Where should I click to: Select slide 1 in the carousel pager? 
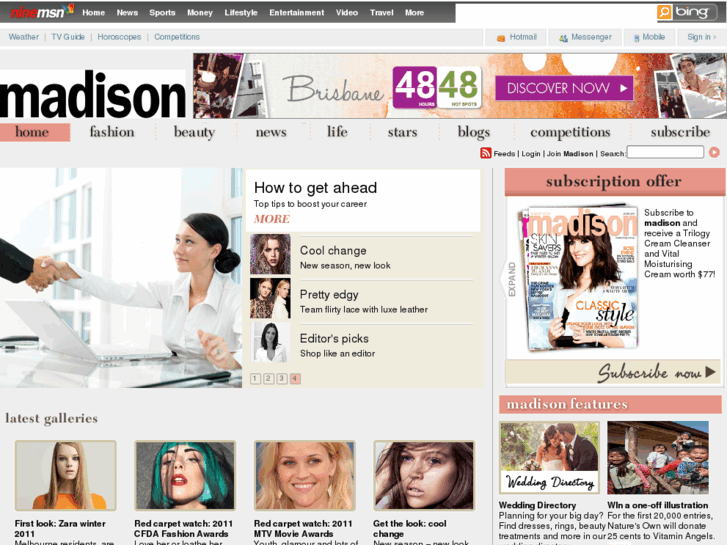(255, 378)
